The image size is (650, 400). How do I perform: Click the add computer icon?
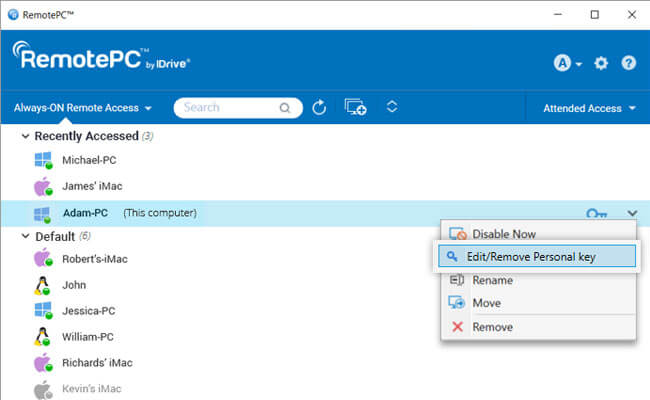point(355,107)
